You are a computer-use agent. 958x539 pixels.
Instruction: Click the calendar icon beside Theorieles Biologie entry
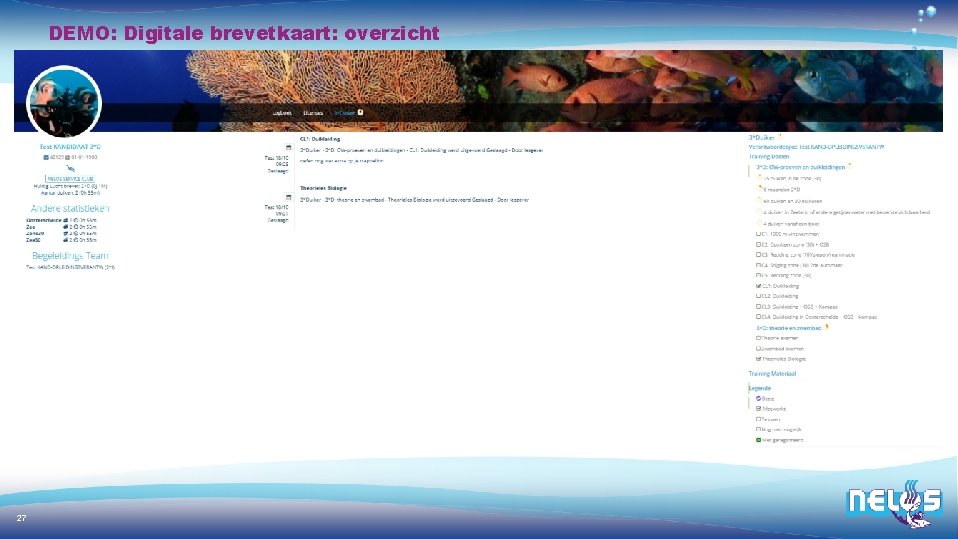click(x=288, y=197)
